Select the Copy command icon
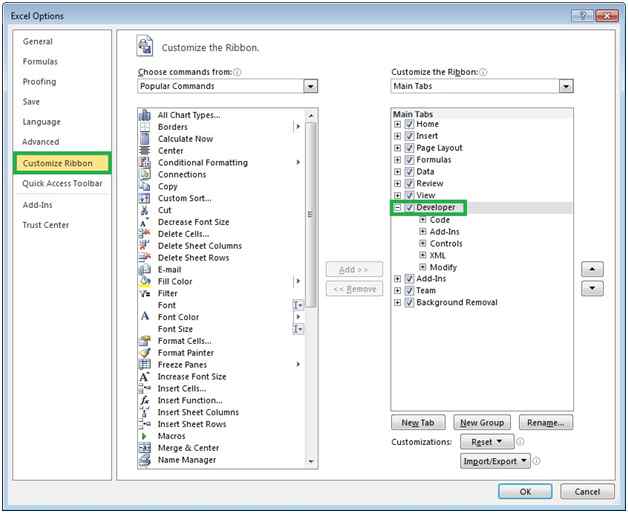The image size is (628, 513). click(145, 187)
